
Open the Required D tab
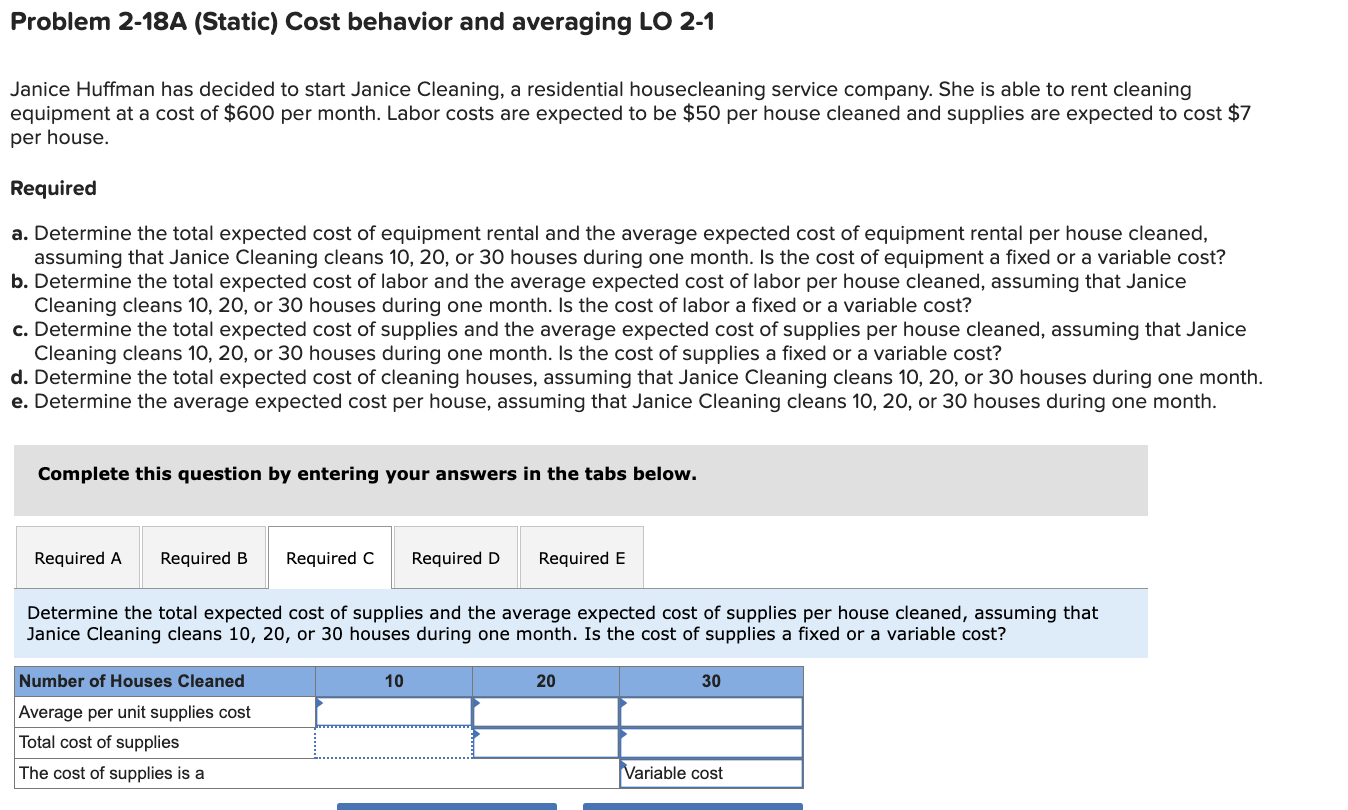[x=455, y=557]
